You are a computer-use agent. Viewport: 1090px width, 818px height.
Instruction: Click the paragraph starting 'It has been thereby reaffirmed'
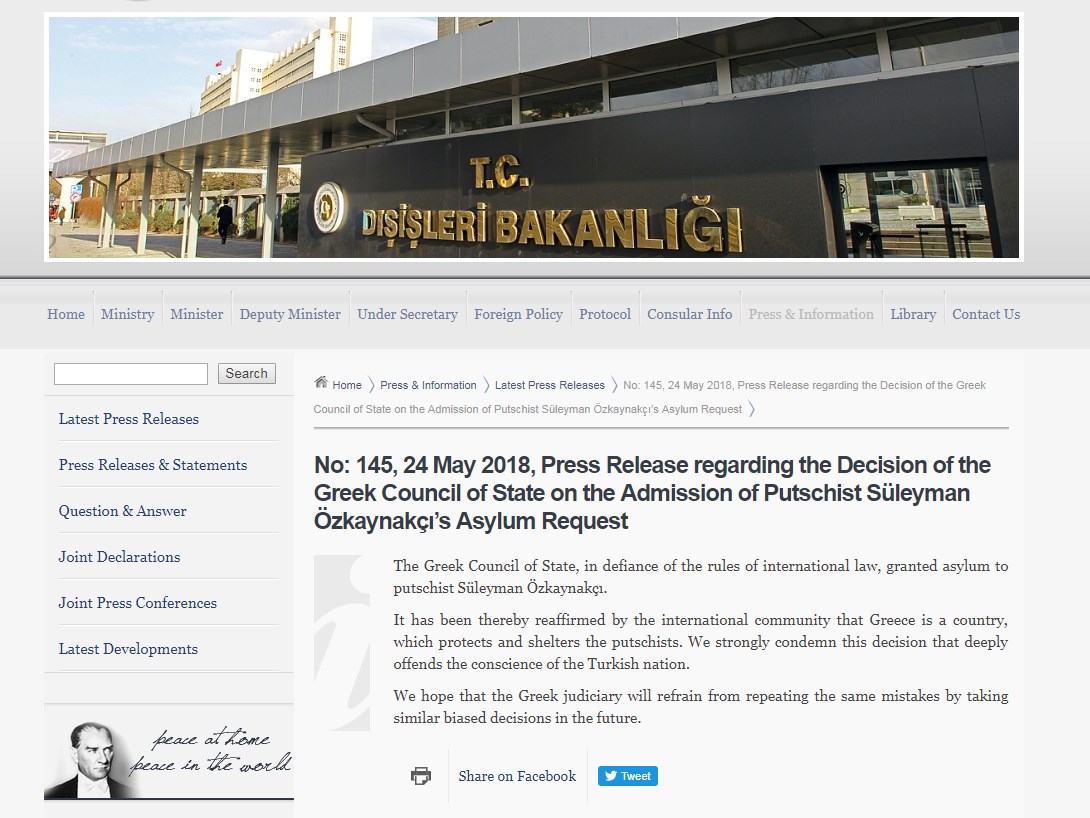point(701,641)
